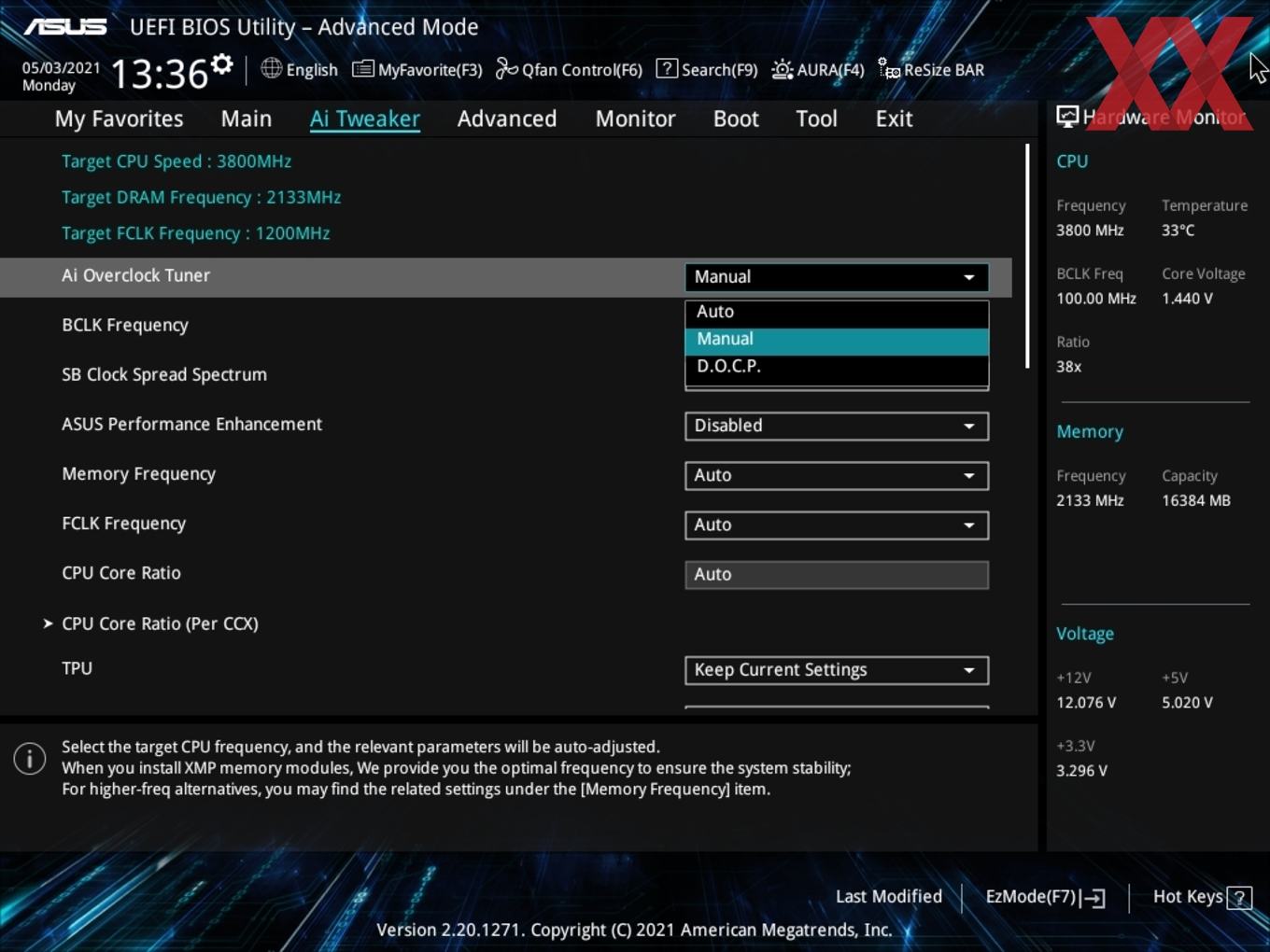The height and width of the screenshot is (952, 1270).
Task: Select the CPU Core Ratio row label
Action: (121, 573)
